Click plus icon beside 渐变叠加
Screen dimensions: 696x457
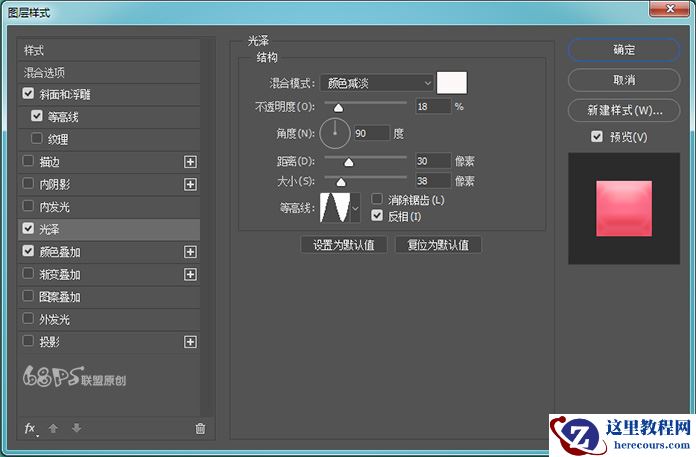click(x=190, y=275)
